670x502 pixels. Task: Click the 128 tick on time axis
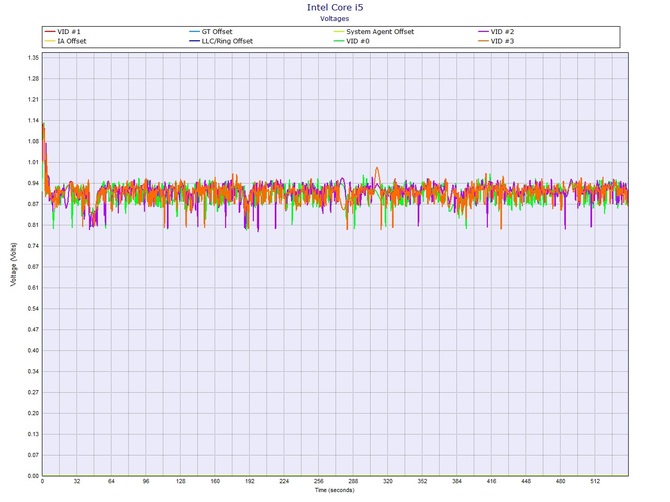tap(181, 481)
